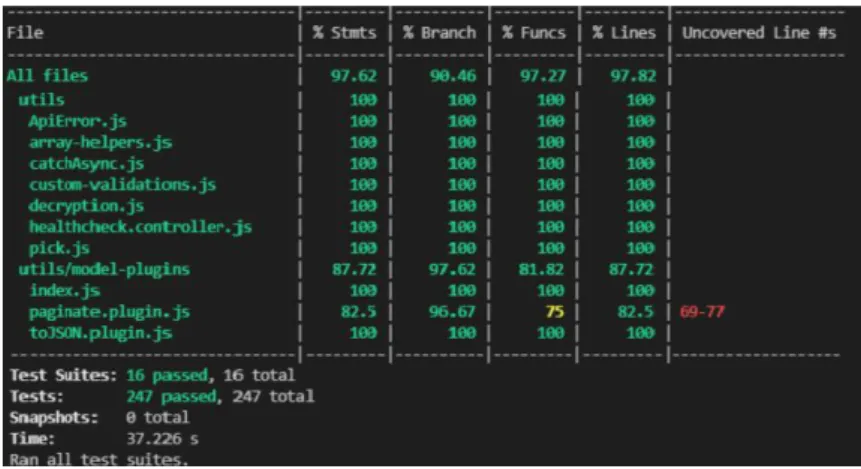
Task: Click the ApiError.js file name
Action: coord(77,121)
